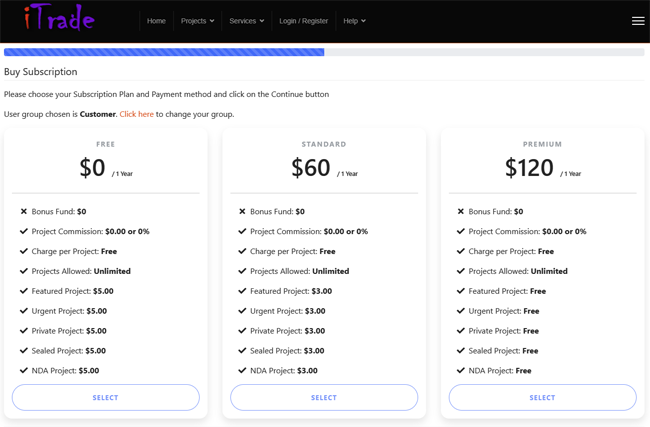Select the Standard $60 plan
This screenshot has width=650, height=427.
coord(324,398)
